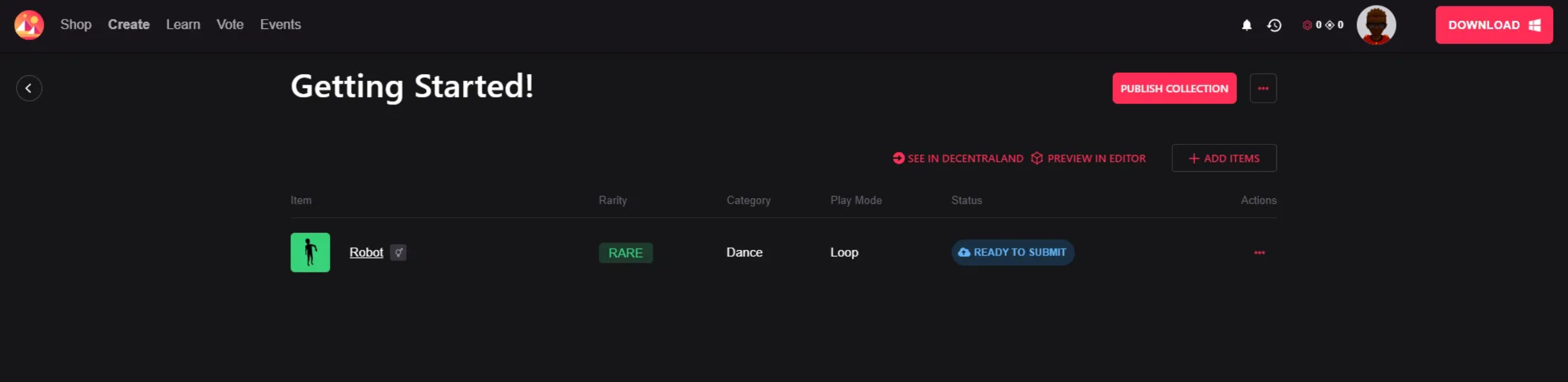The width and height of the screenshot is (1568, 382).
Task: Go to the Learn page
Action: [183, 25]
